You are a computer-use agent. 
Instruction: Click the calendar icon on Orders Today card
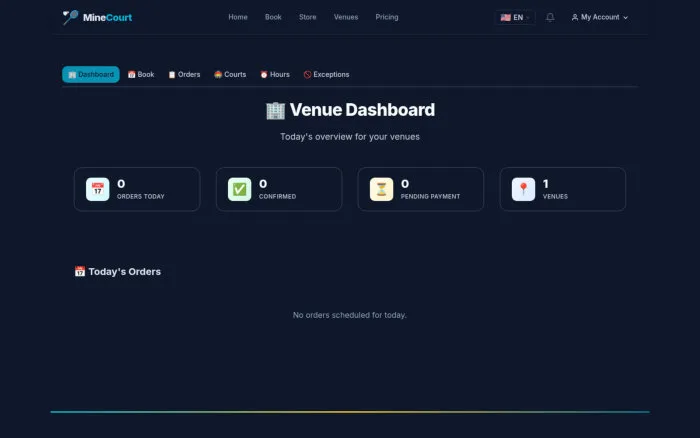(x=97, y=189)
